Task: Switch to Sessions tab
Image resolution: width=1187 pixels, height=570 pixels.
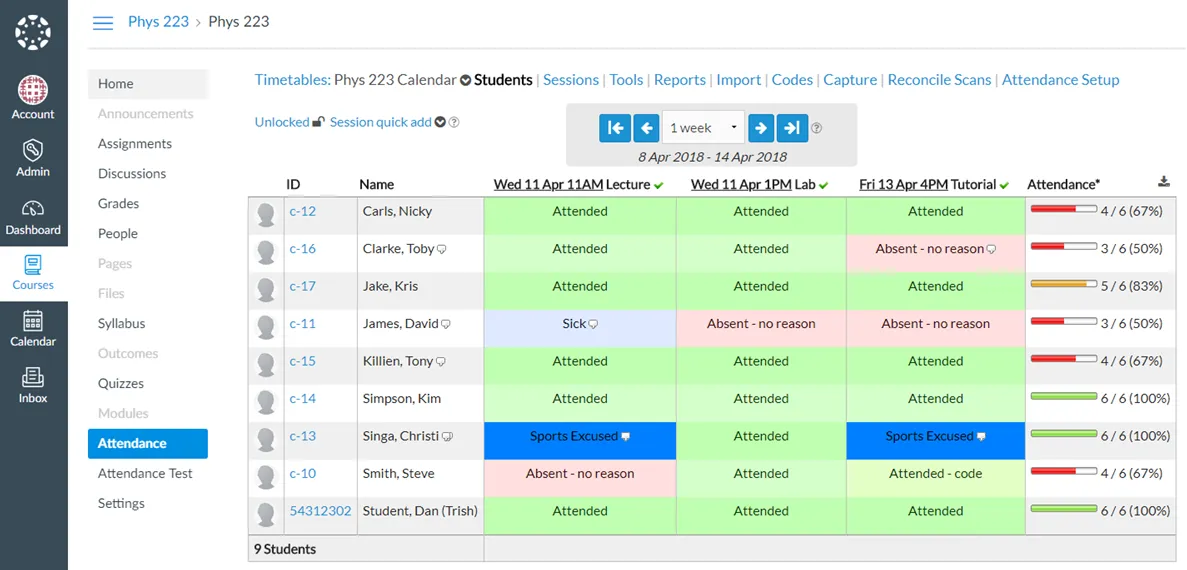Action: click(x=571, y=79)
